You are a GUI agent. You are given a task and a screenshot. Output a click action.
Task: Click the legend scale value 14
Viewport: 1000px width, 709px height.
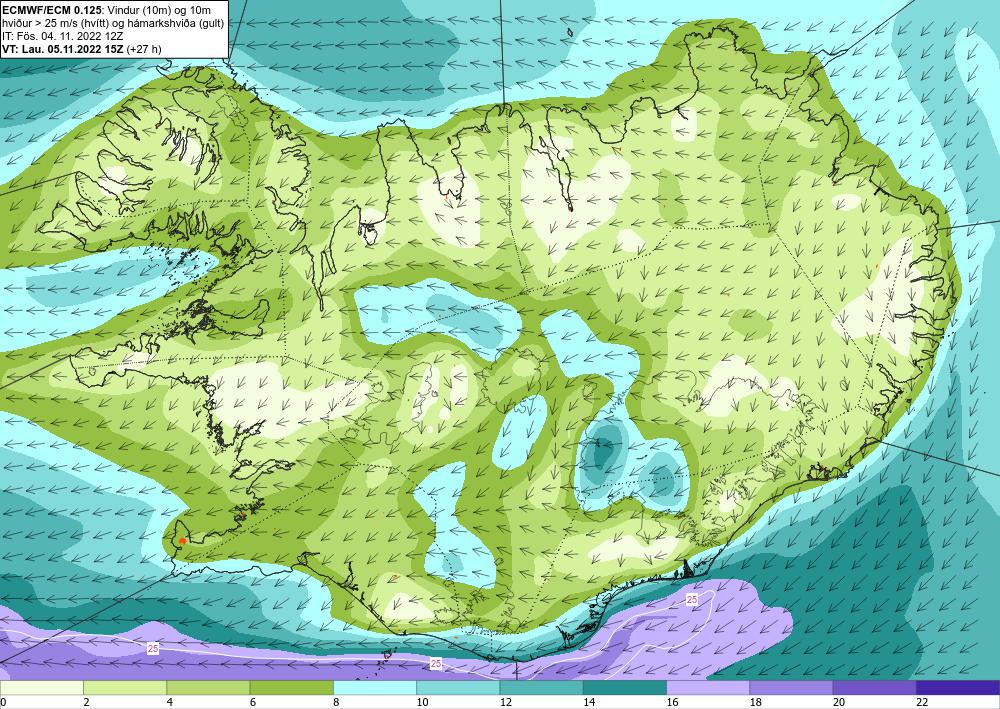click(x=589, y=702)
